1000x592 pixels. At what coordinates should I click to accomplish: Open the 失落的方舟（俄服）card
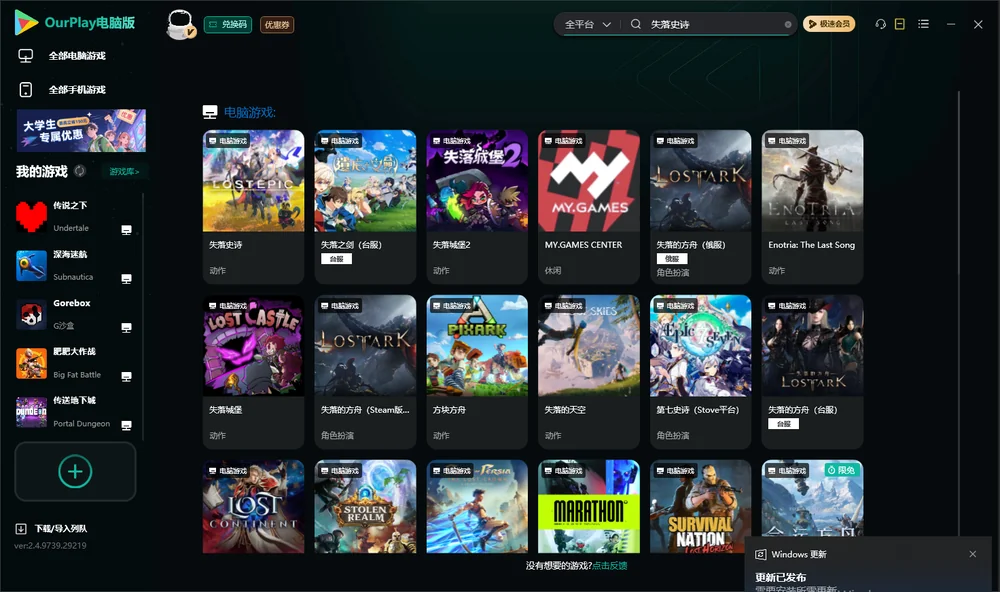701,207
